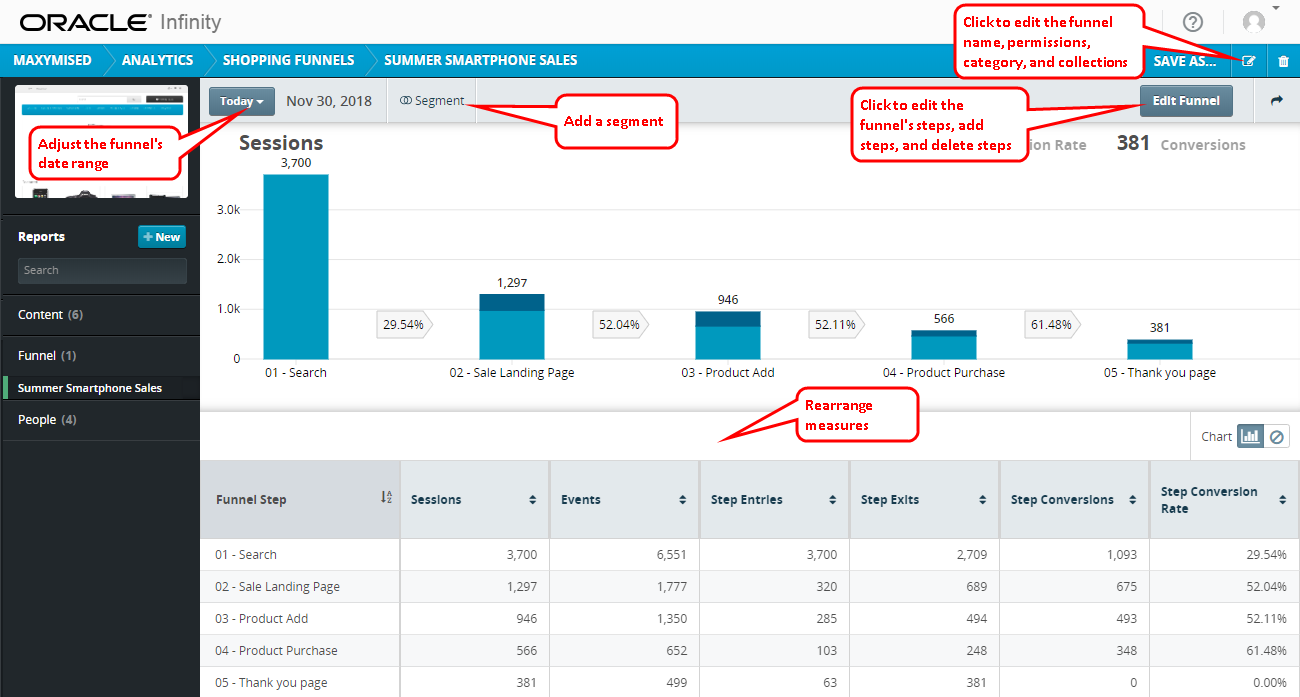Select the 04 - Product Purchase row label

[x=276, y=651]
